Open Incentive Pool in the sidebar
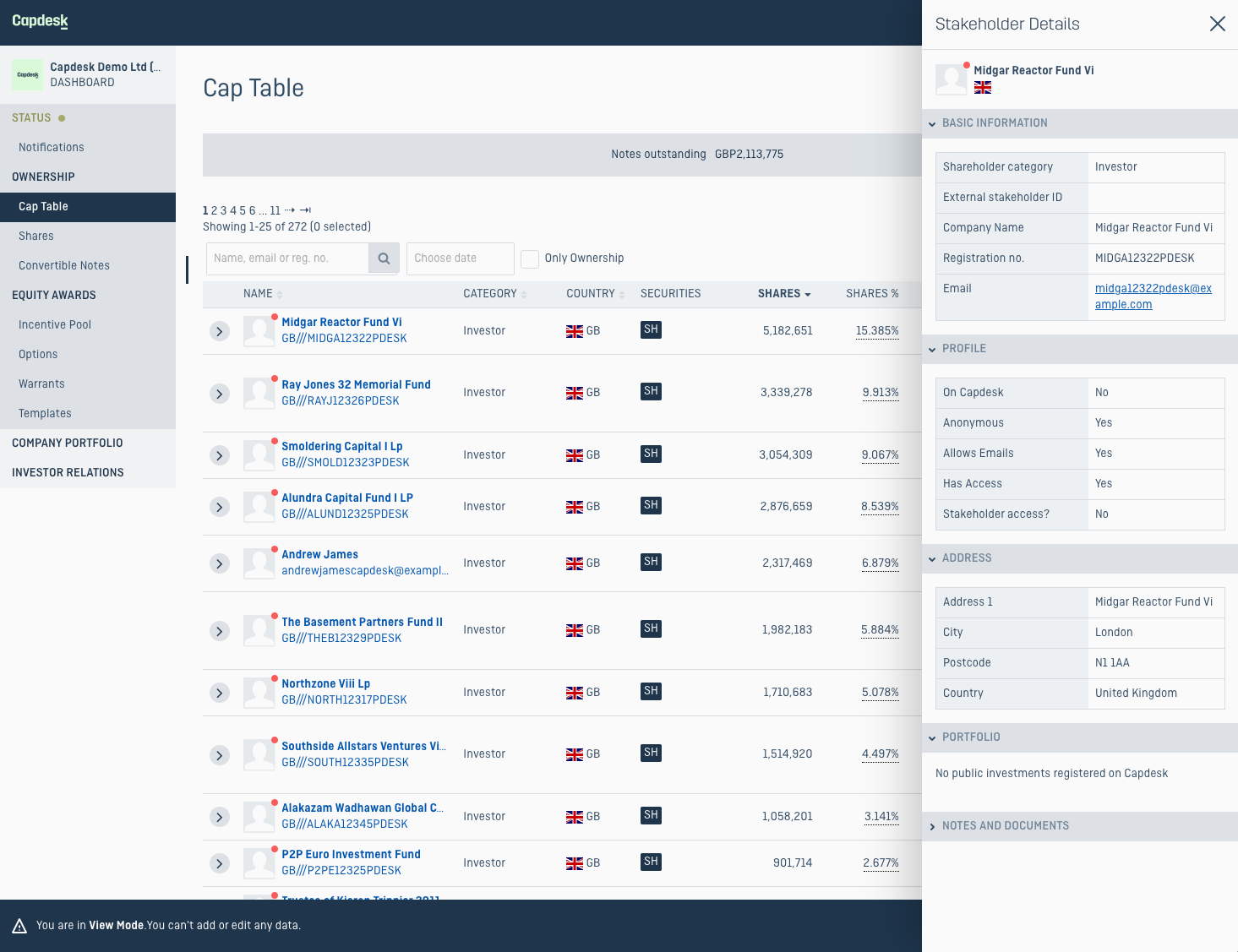The height and width of the screenshot is (952, 1238). point(55,324)
